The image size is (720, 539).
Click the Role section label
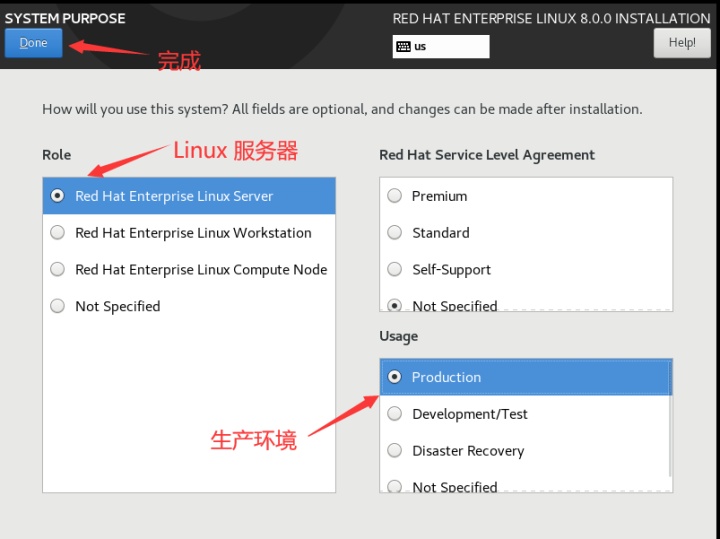tap(56, 155)
